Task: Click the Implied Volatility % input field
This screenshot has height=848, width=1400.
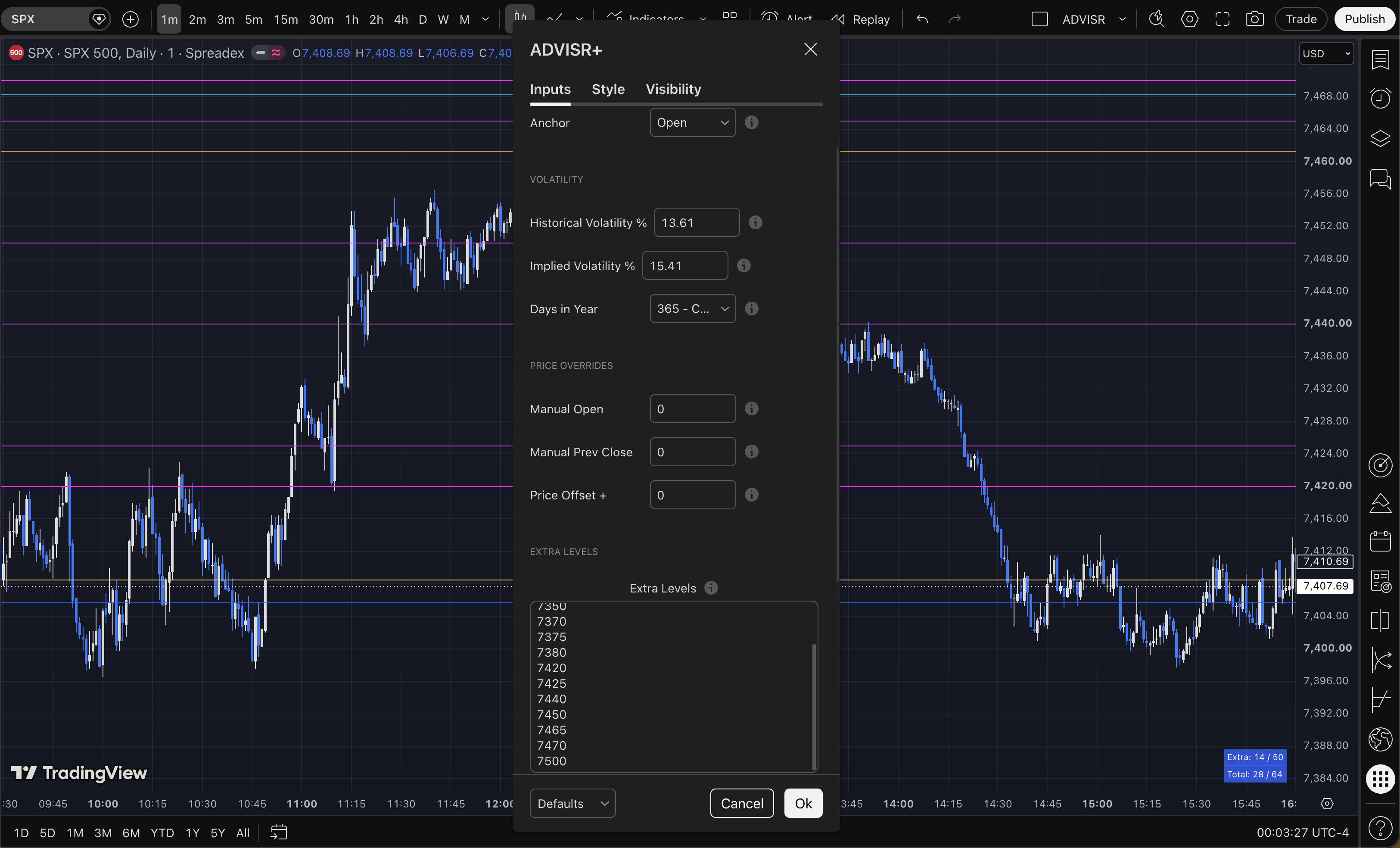Action: (x=684, y=265)
